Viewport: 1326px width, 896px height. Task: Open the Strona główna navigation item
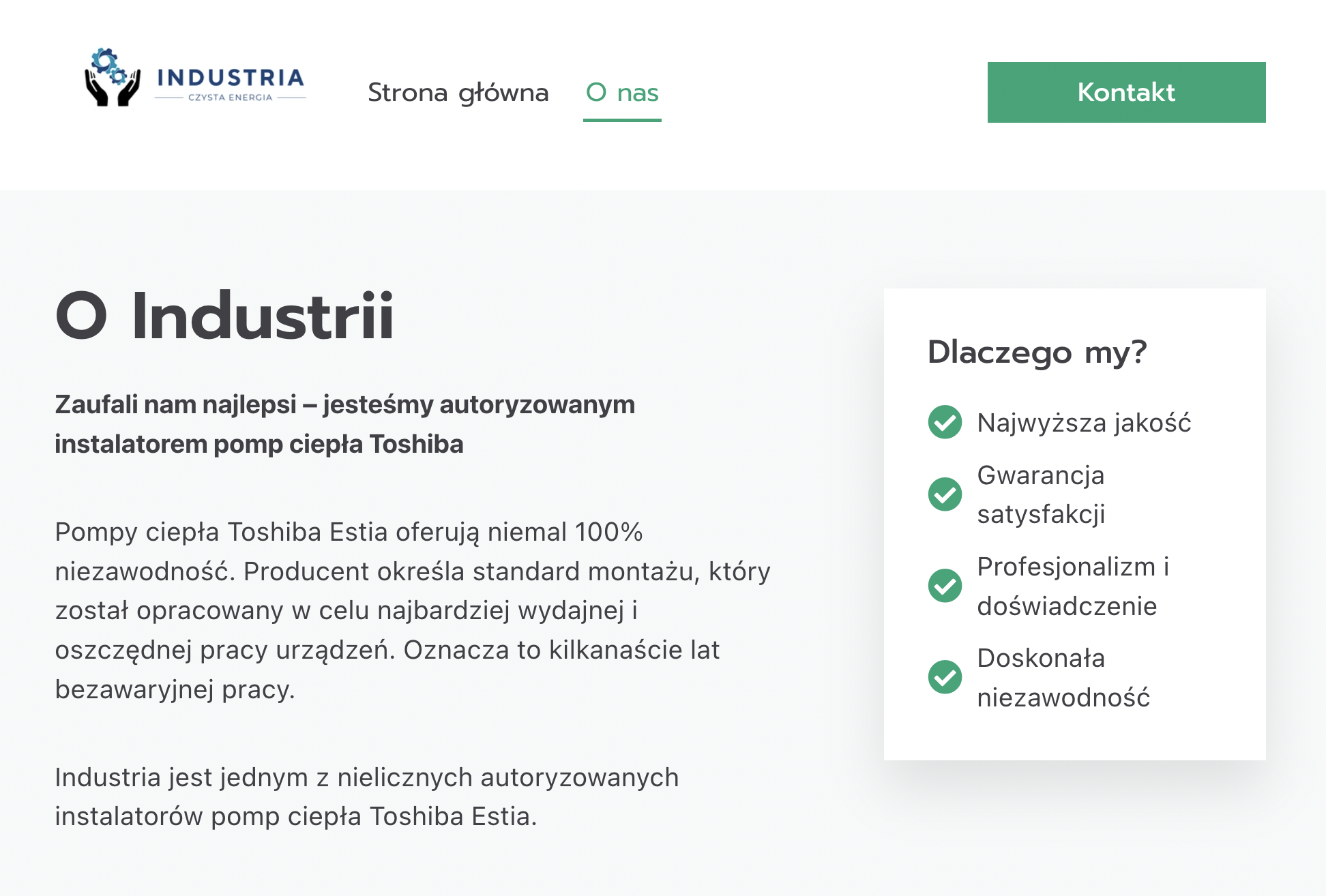click(458, 93)
